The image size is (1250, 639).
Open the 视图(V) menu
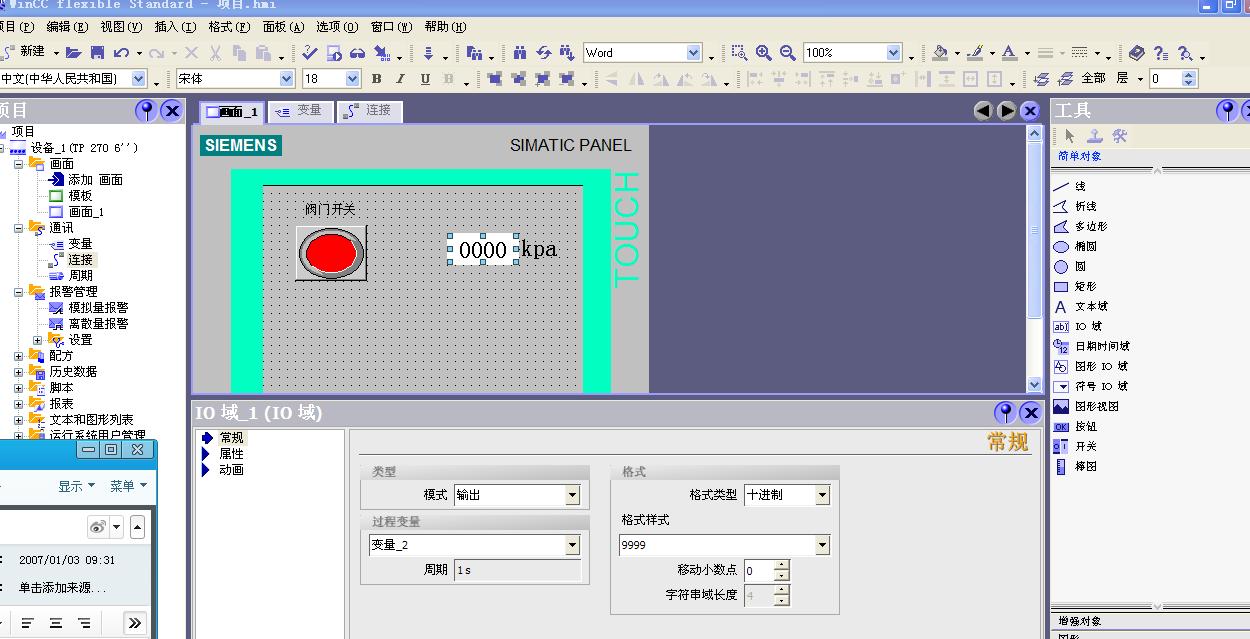pyautogui.click(x=121, y=27)
